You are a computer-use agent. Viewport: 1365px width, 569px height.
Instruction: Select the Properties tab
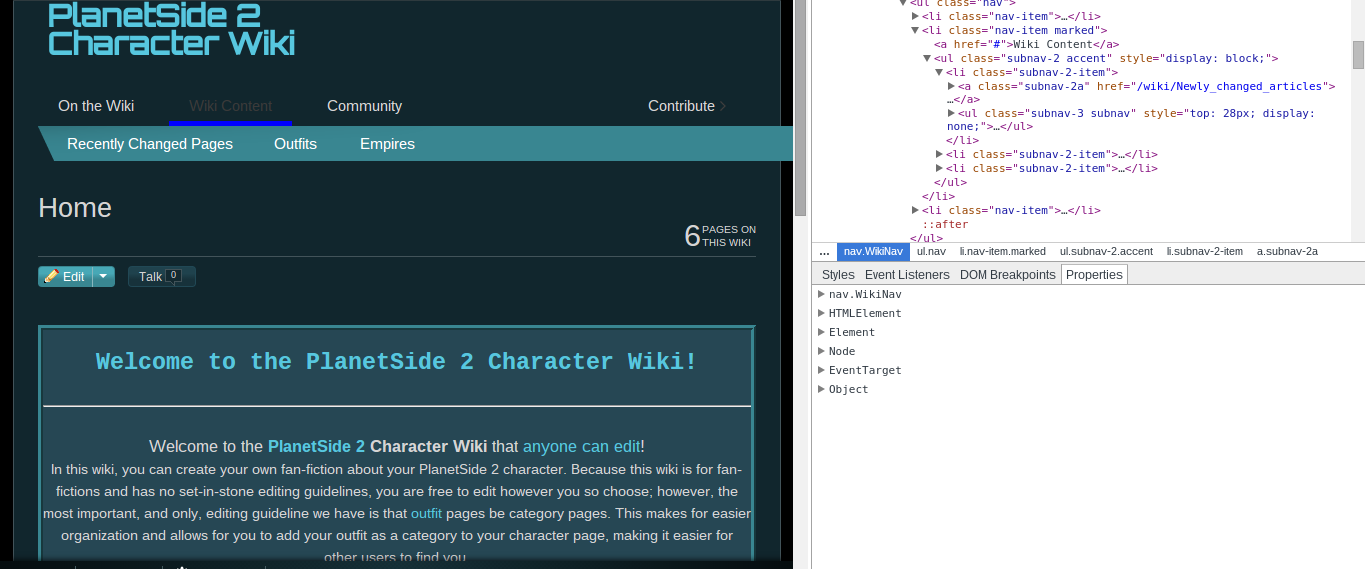click(x=1094, y=275)
